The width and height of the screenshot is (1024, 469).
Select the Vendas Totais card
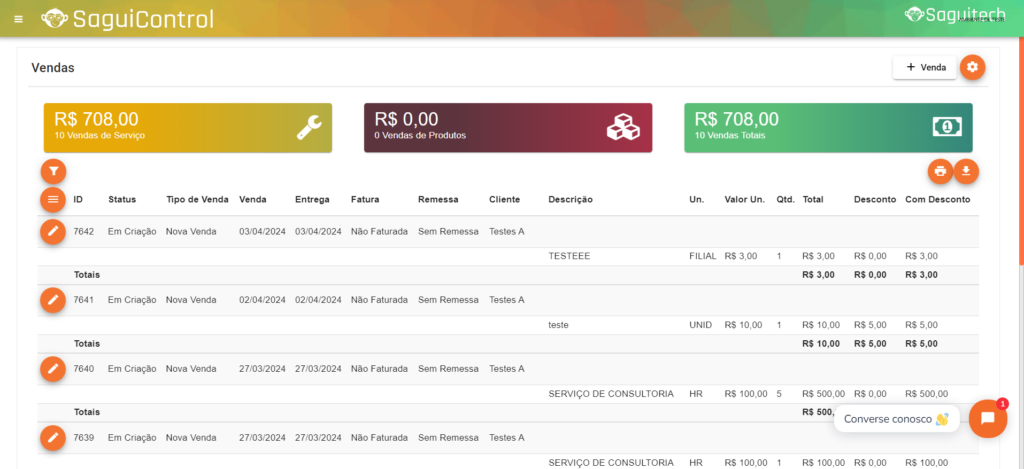(827, 128)
